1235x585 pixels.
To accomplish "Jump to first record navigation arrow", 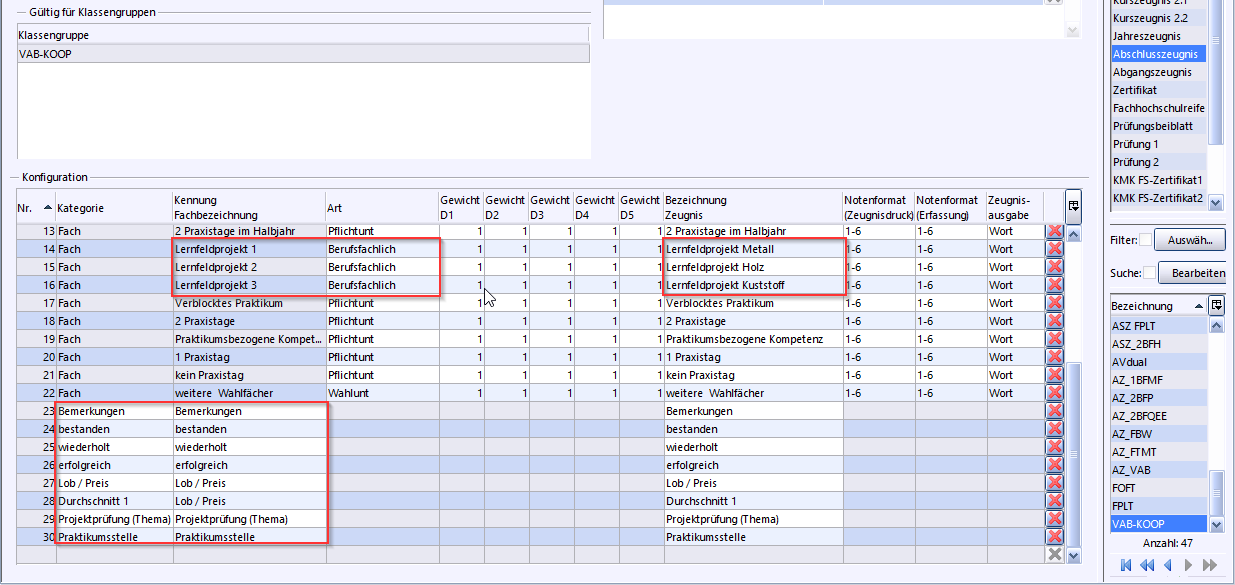I will (x=1126, y=566).
